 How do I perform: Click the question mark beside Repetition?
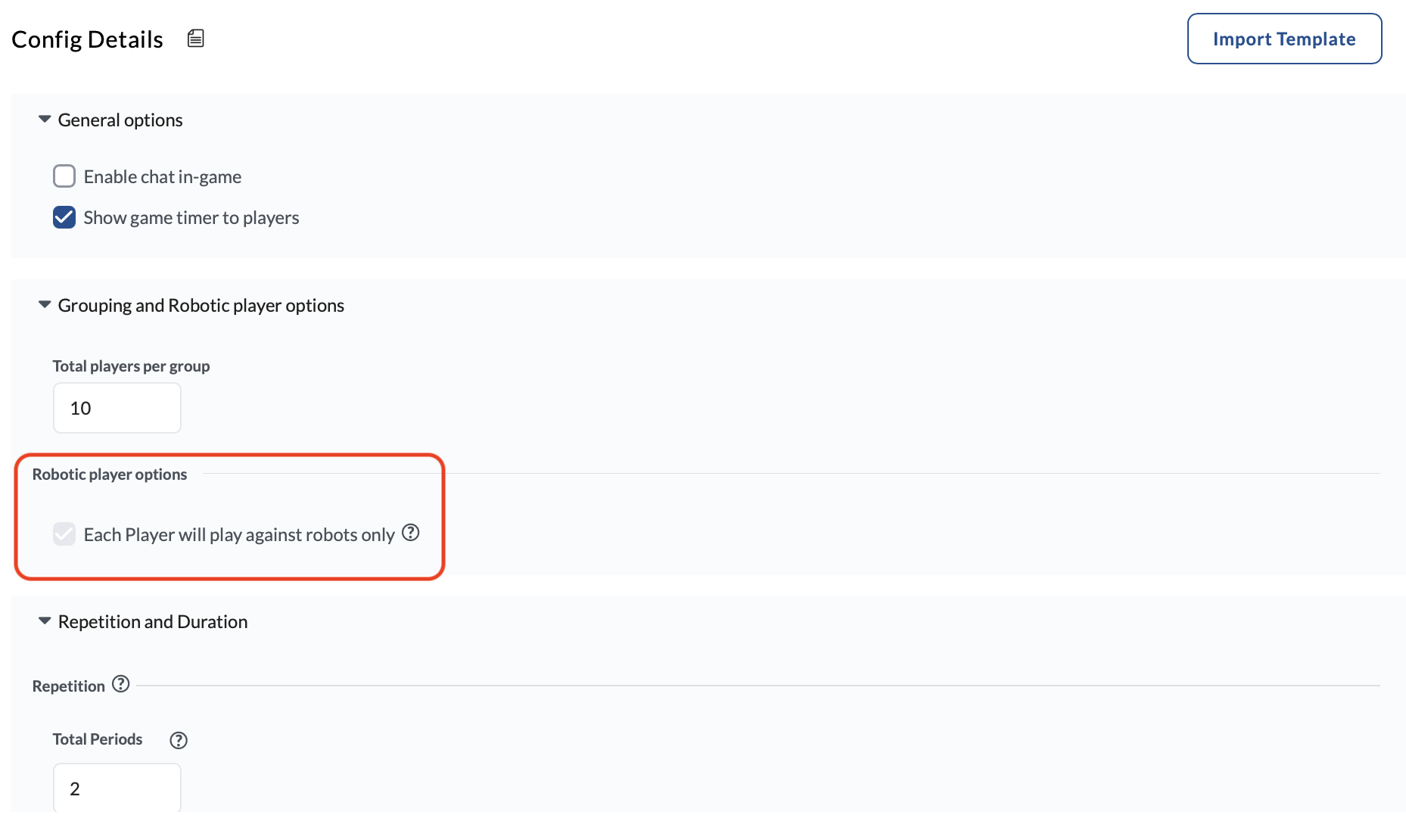point(120,683)
